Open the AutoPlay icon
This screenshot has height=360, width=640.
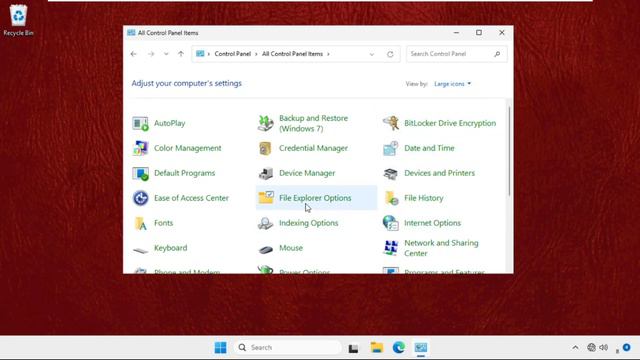[x=140, y=123]
